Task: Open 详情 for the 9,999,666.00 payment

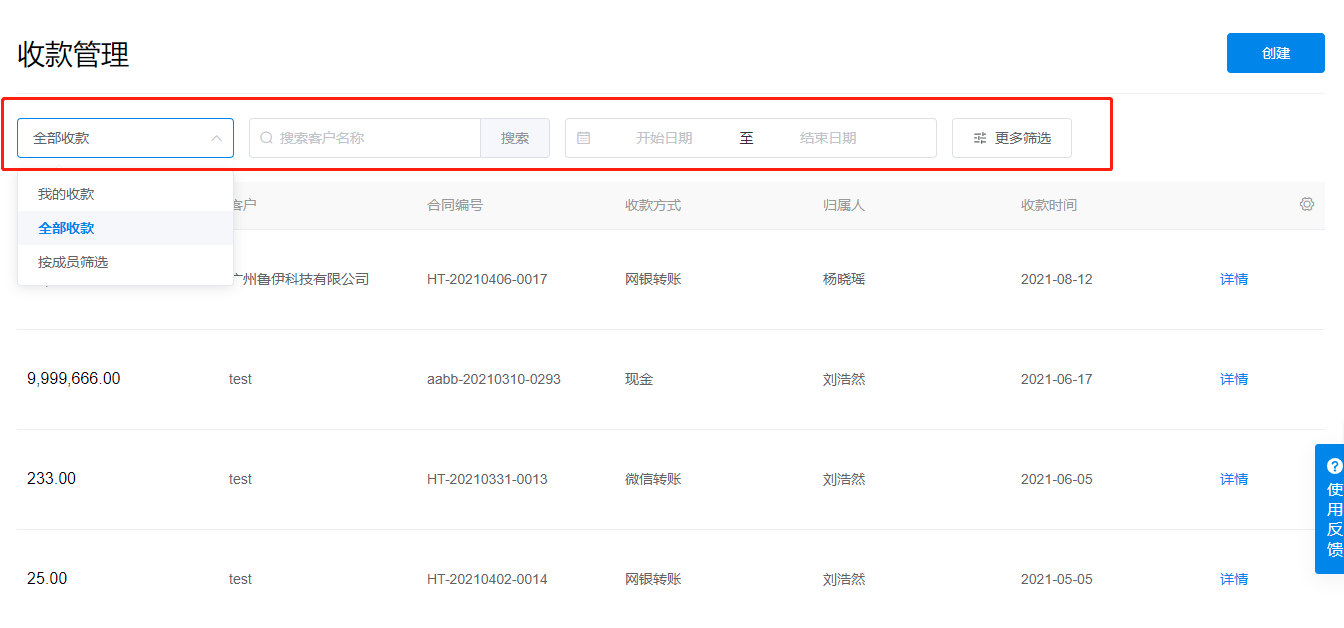Action: (x=1234, y=379)
